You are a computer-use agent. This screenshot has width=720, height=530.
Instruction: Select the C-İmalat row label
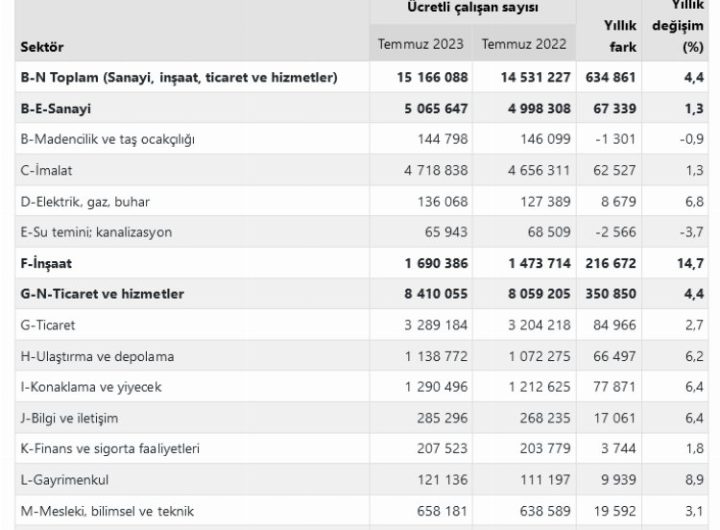46,170
